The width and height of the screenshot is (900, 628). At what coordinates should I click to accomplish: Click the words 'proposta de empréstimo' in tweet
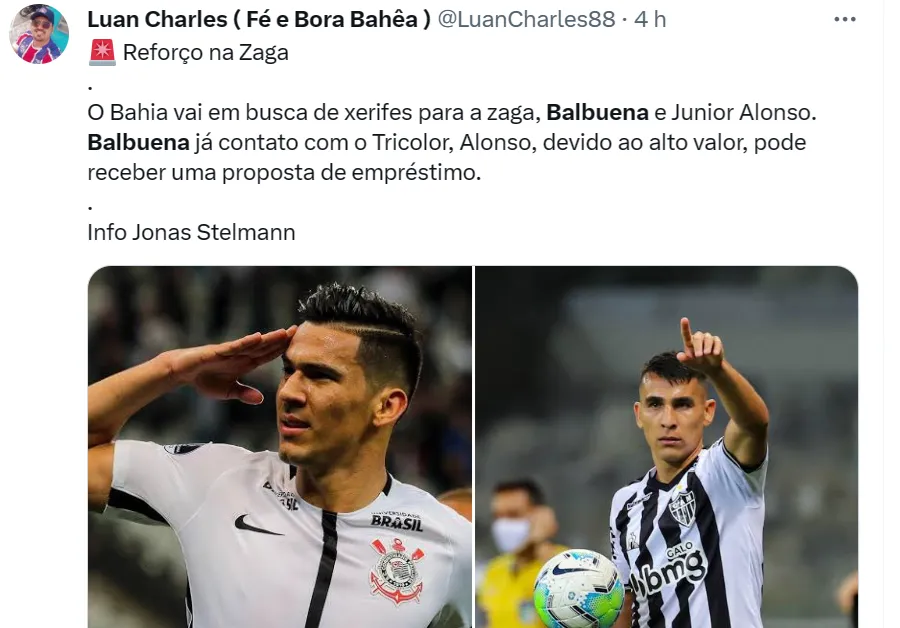click(x=351, y=173)
